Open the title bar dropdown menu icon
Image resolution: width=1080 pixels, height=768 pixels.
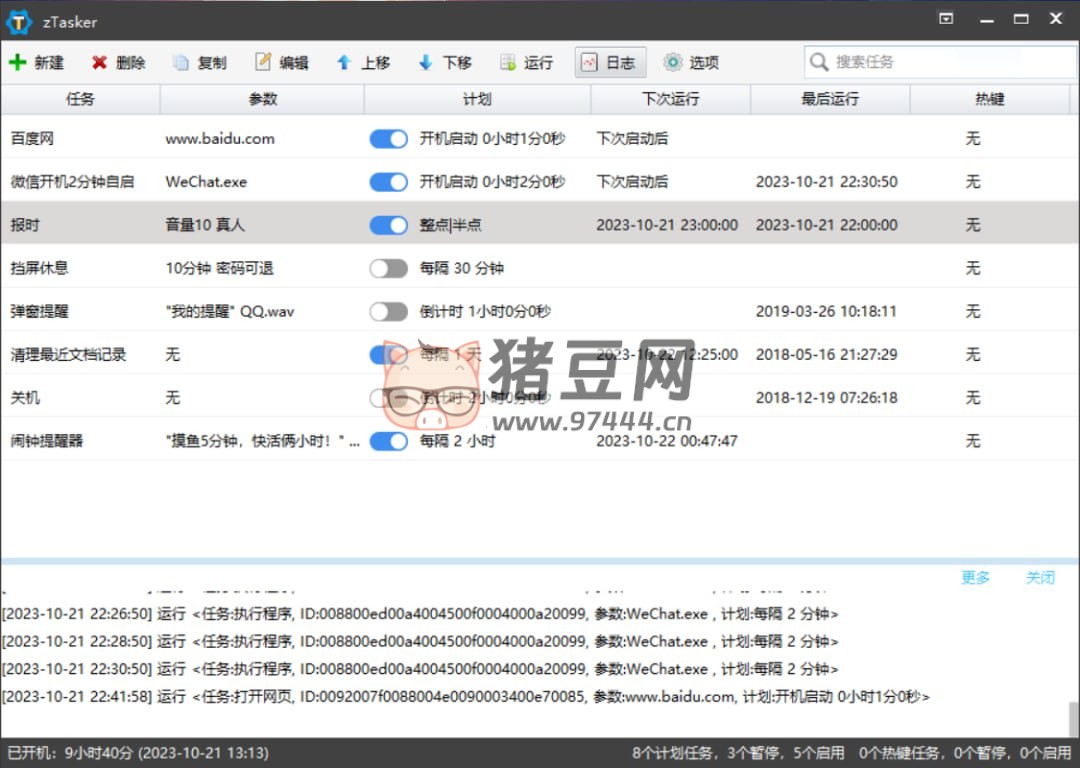(946, 19)
